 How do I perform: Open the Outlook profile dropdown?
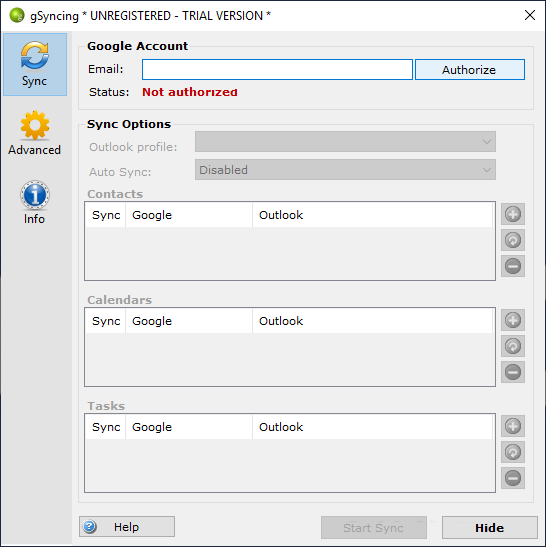point(345,142)
